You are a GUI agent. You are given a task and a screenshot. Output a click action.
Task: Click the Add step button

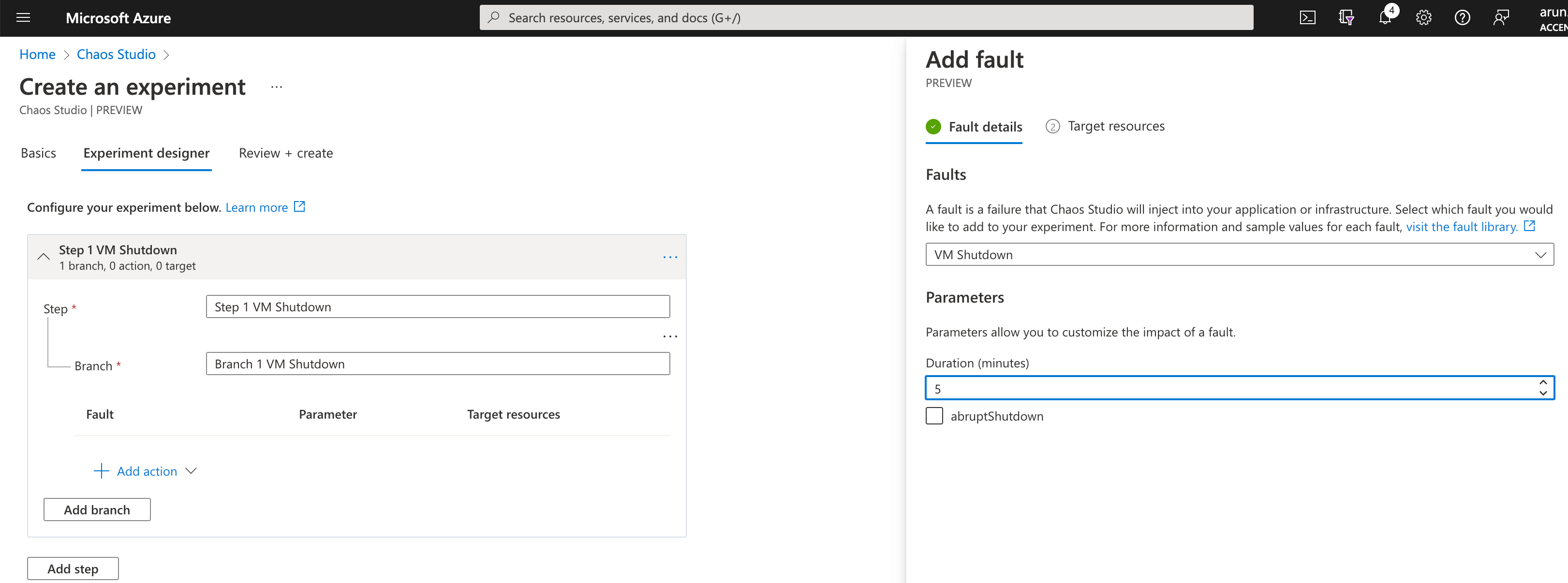point(73,569)
